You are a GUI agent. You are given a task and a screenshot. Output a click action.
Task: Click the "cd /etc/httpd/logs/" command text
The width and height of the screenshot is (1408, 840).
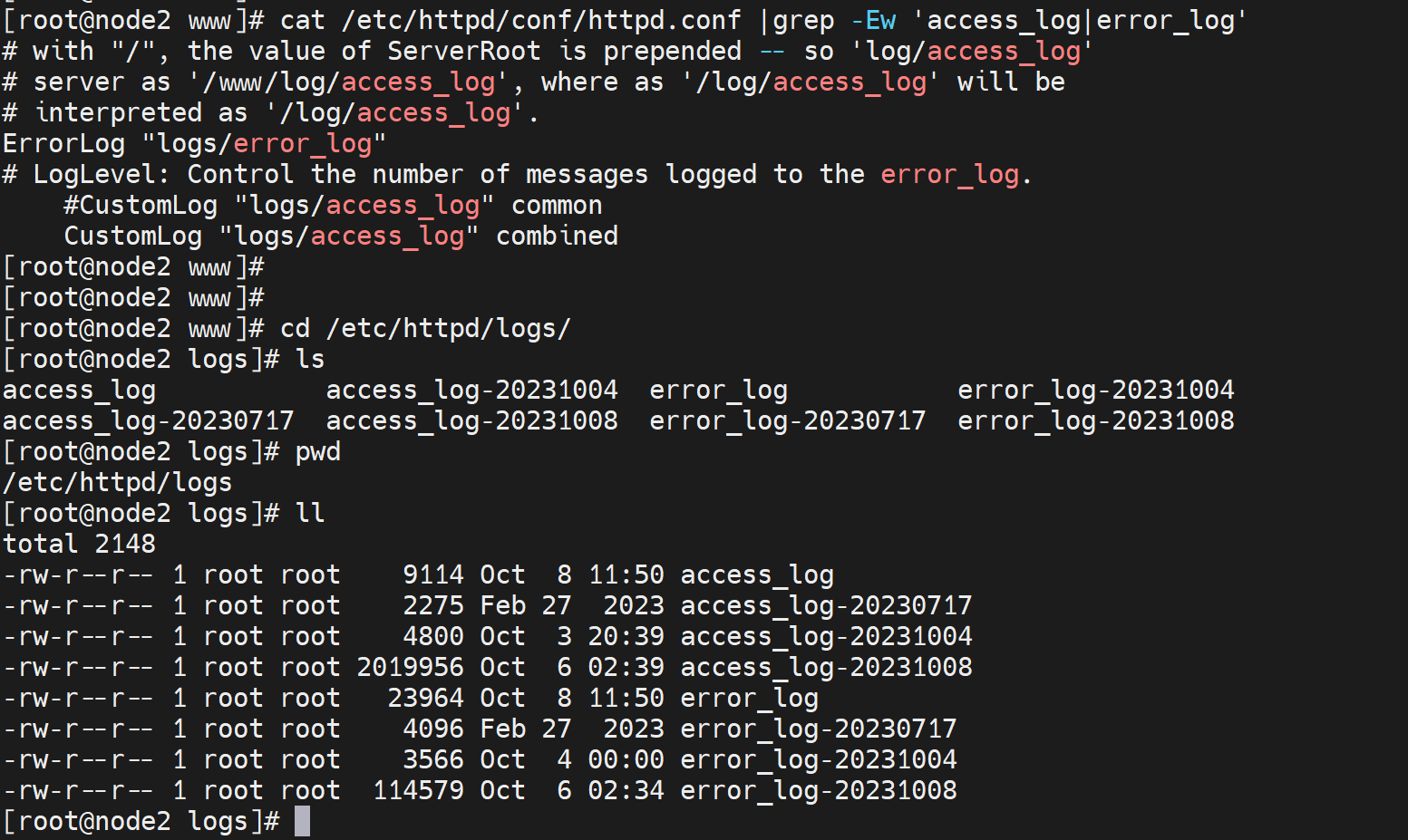pos(425,328)
